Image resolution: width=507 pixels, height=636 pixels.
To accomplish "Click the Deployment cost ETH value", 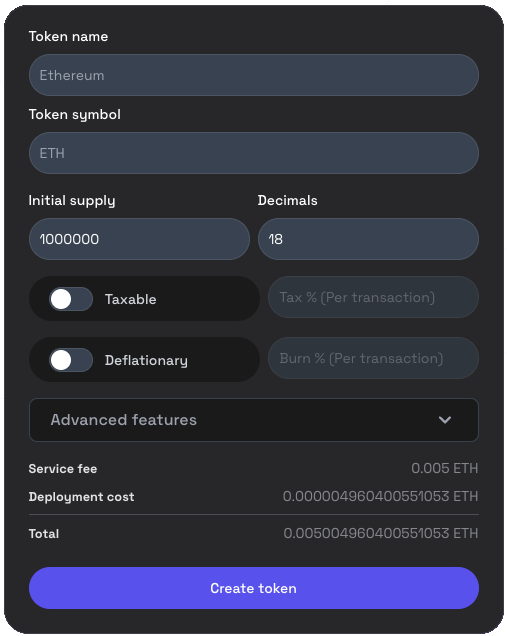I will pyautogui.click(x=380, y=496).
